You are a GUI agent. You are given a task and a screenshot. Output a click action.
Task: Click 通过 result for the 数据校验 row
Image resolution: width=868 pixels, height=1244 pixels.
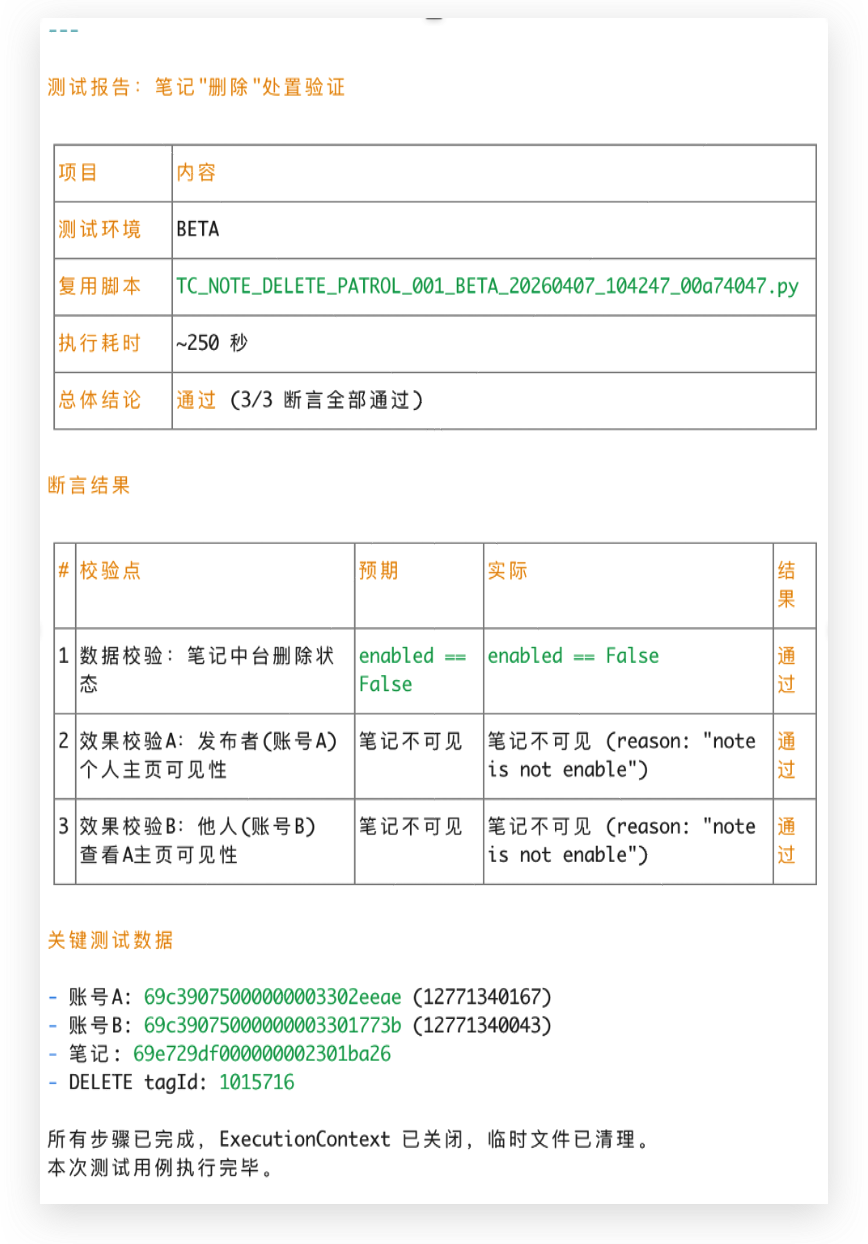[x=787, y=670]
